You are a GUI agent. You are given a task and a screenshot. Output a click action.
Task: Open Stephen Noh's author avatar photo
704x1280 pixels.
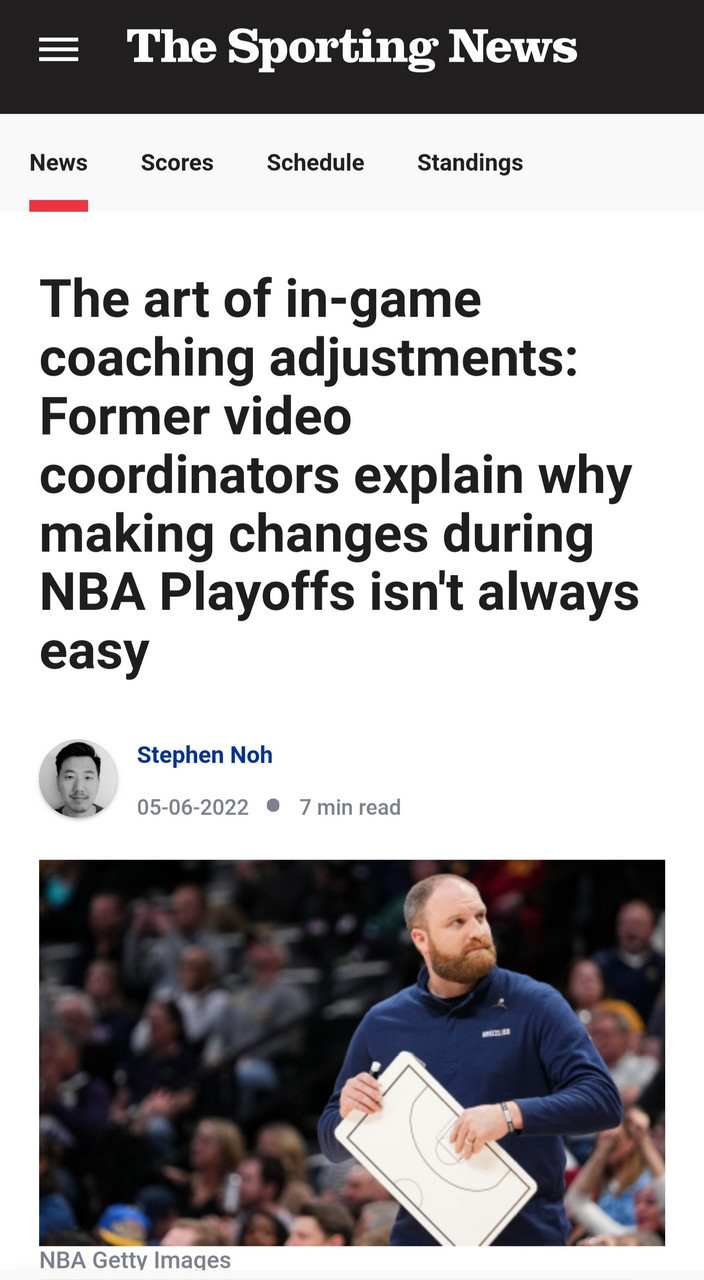(78, 780)
